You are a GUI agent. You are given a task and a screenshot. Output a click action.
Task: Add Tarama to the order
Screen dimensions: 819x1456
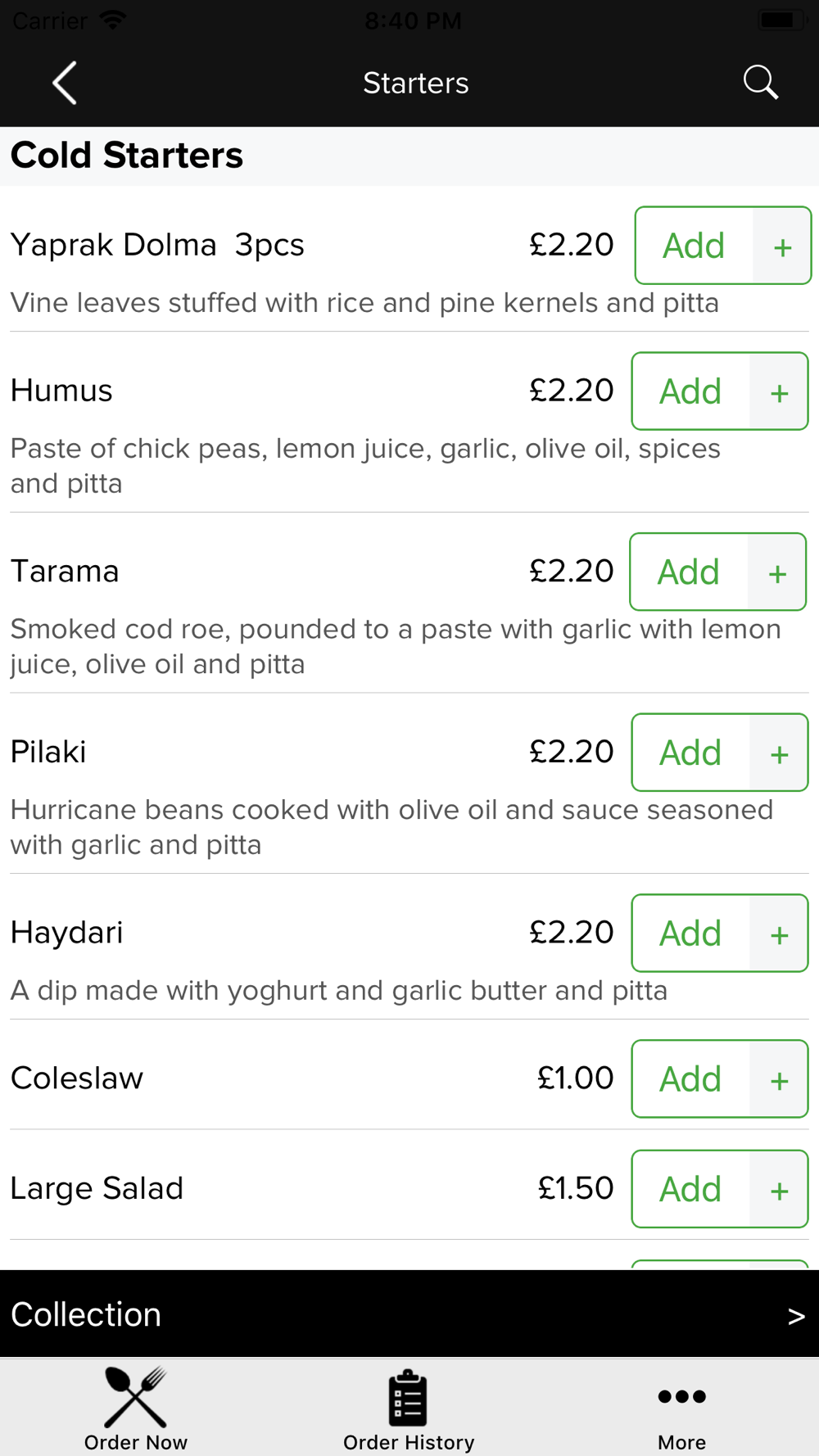click(689, 572)
